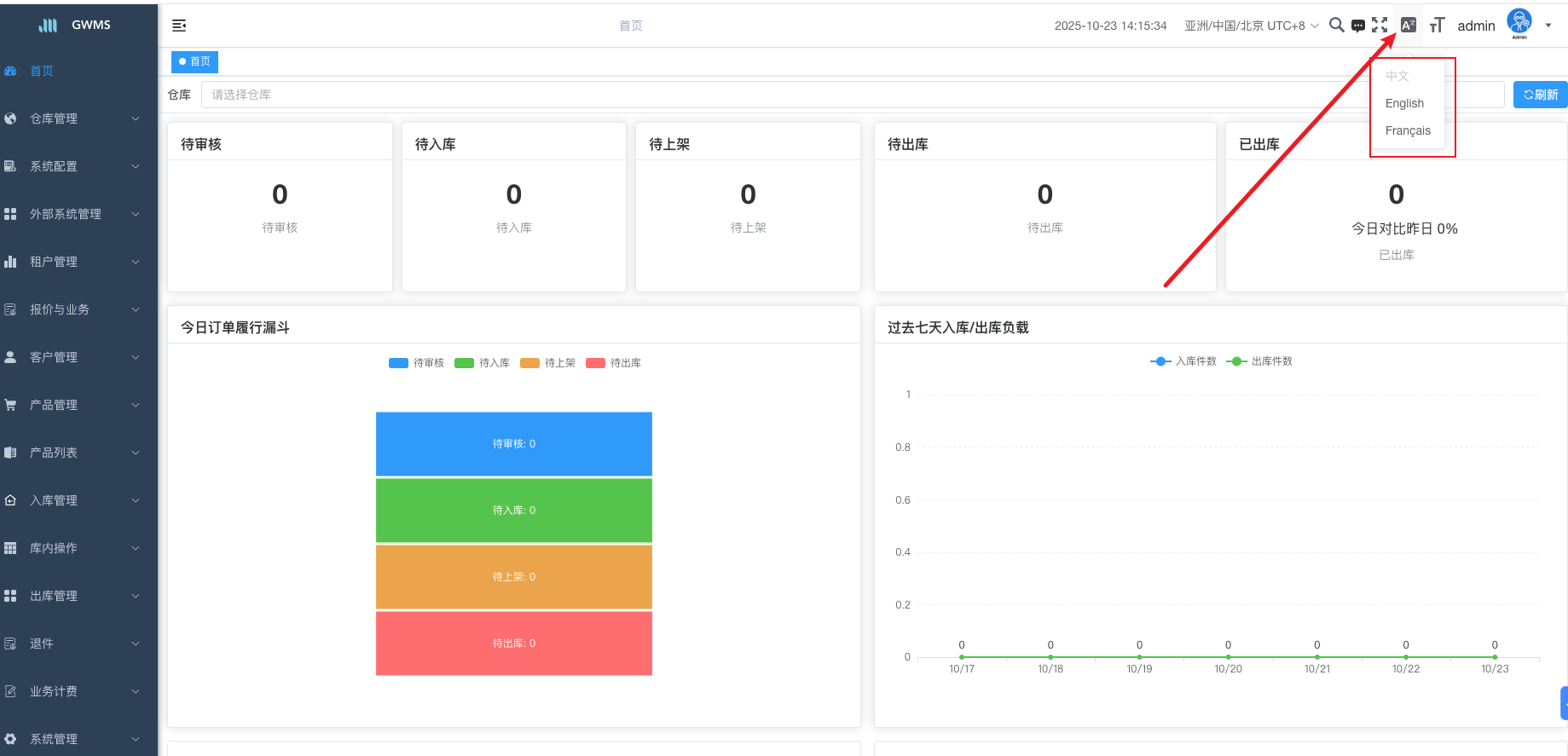Click the GWMS logo icon
Image resolution: width=1568 pixels, height=756 pixels.
(49, 26)
